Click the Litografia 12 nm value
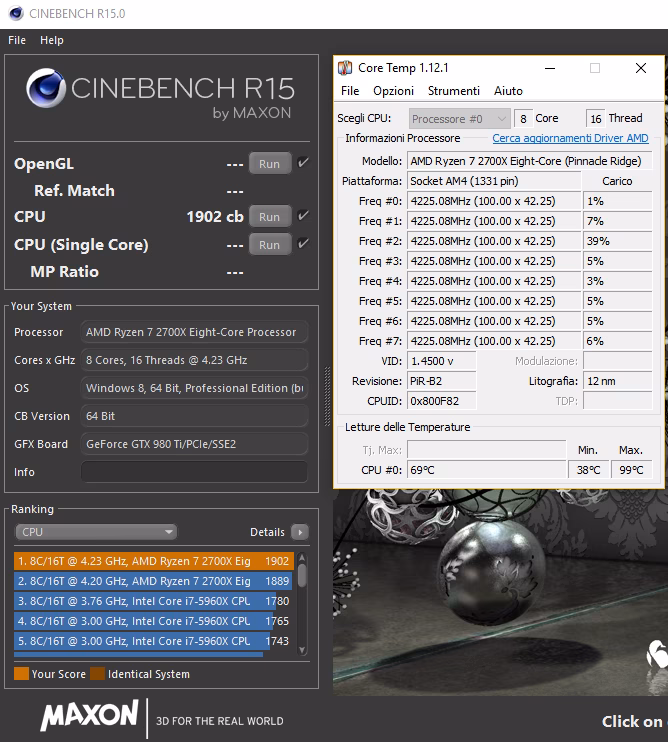 click(617, 381)
